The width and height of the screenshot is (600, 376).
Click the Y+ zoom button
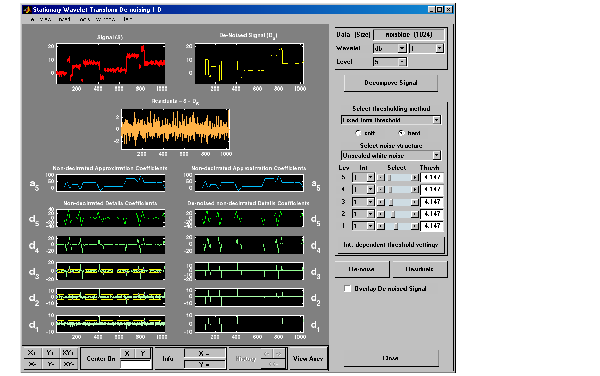50,353
